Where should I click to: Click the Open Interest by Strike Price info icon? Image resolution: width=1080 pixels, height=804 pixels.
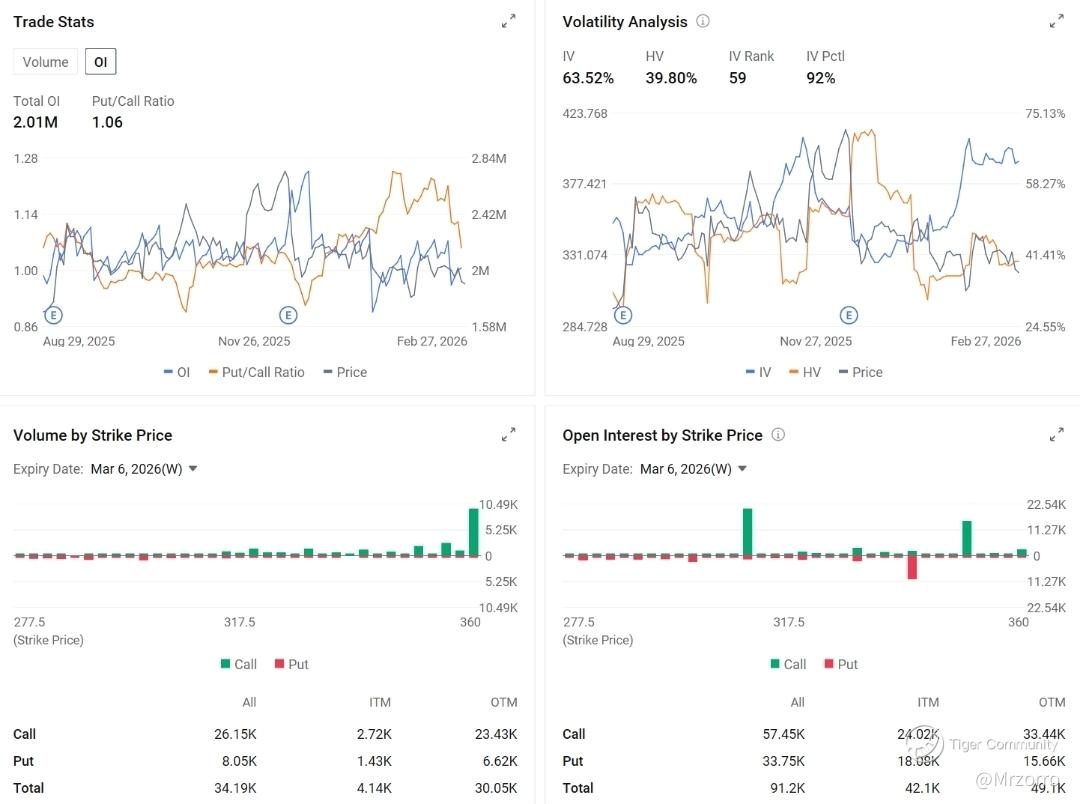(x=778, y=435)
